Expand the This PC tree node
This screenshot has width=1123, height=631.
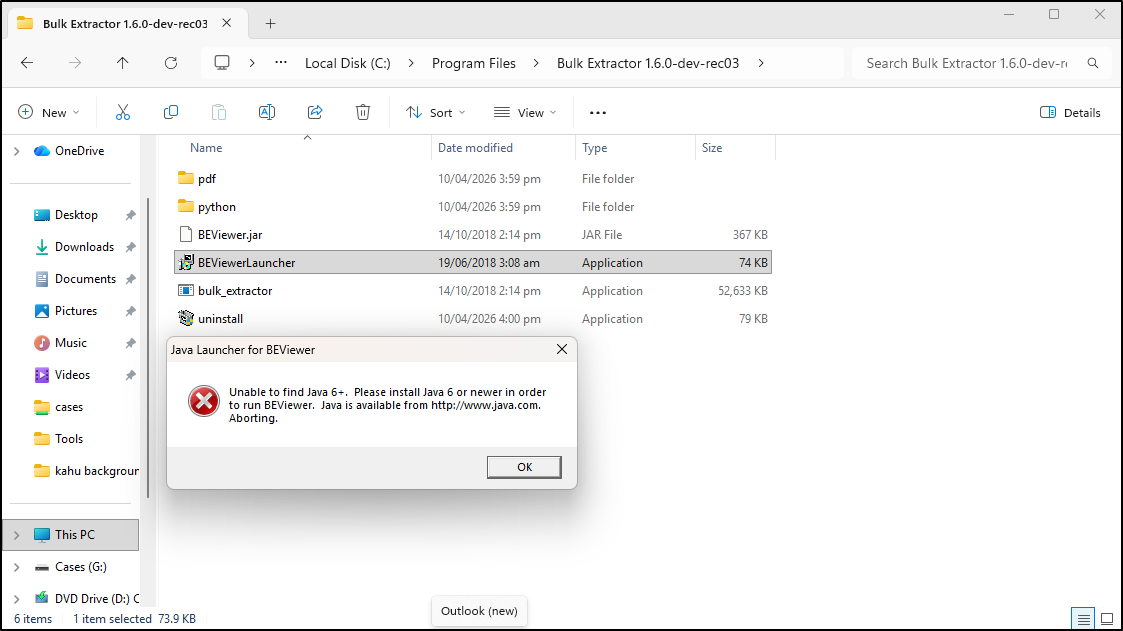pos(16,535)
